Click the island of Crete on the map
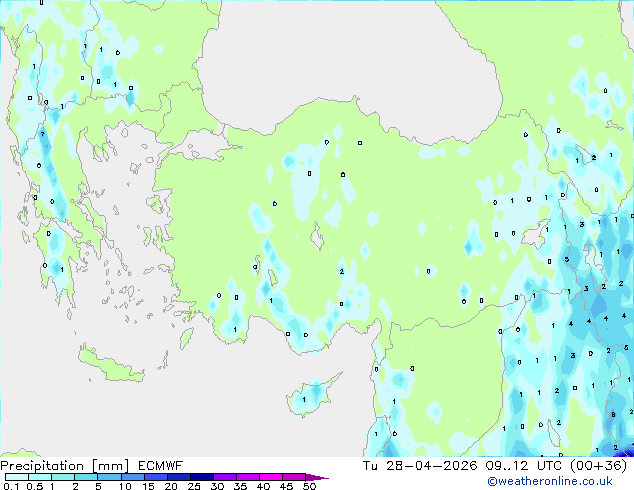The height and width of the screenshot is (490, 634). coord(110,366)
